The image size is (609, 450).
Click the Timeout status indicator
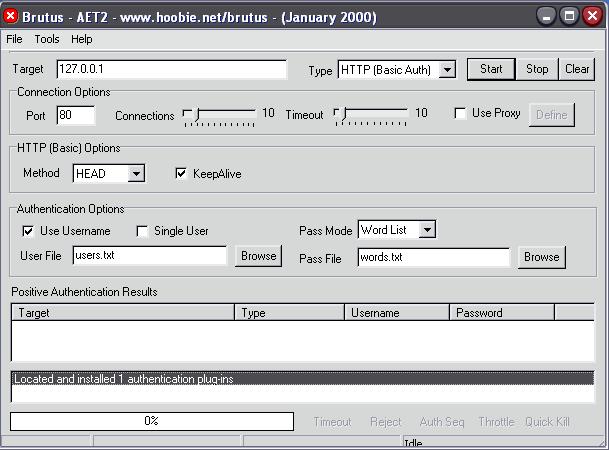tap(332, 422)
